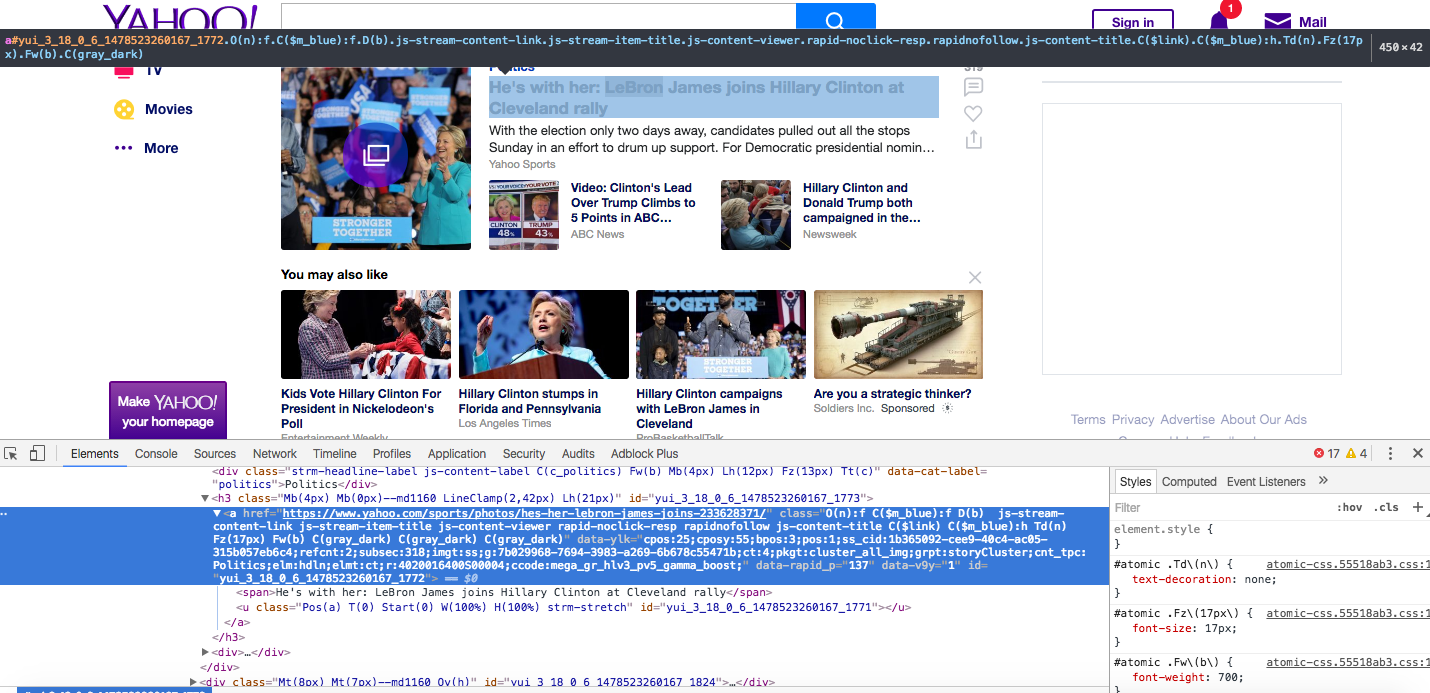
Task: Open Hillary Clinton stumps in Florida story
Action: pos(530,401)
